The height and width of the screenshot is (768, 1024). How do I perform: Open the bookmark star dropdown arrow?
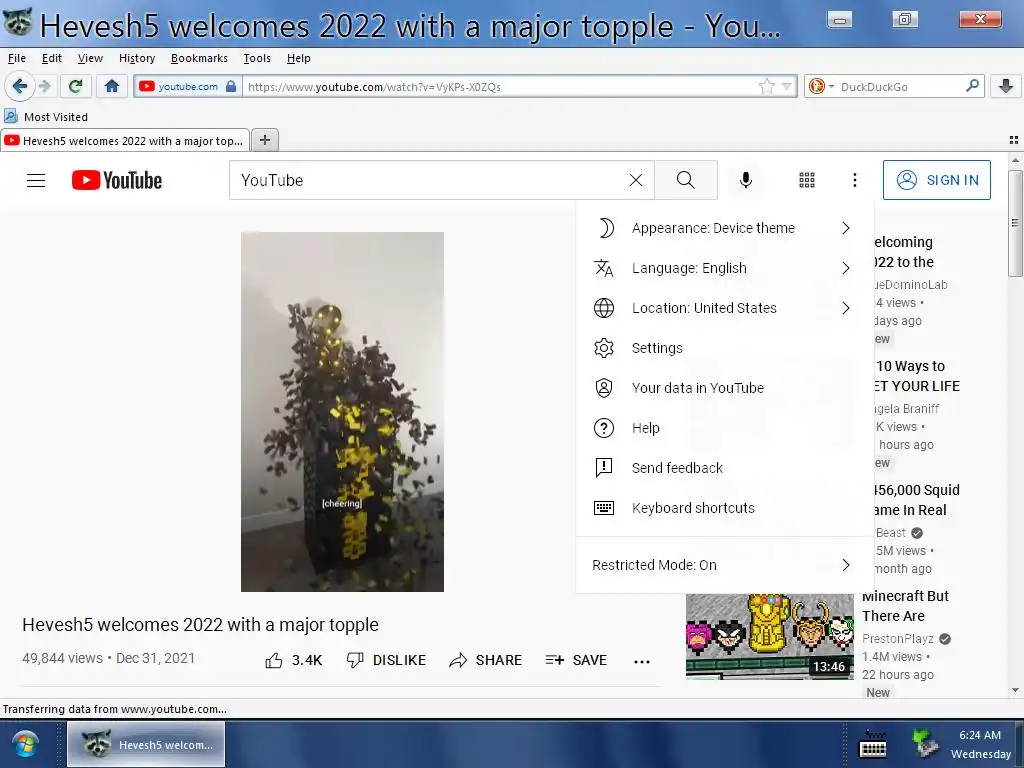click(x=786, y=86)
